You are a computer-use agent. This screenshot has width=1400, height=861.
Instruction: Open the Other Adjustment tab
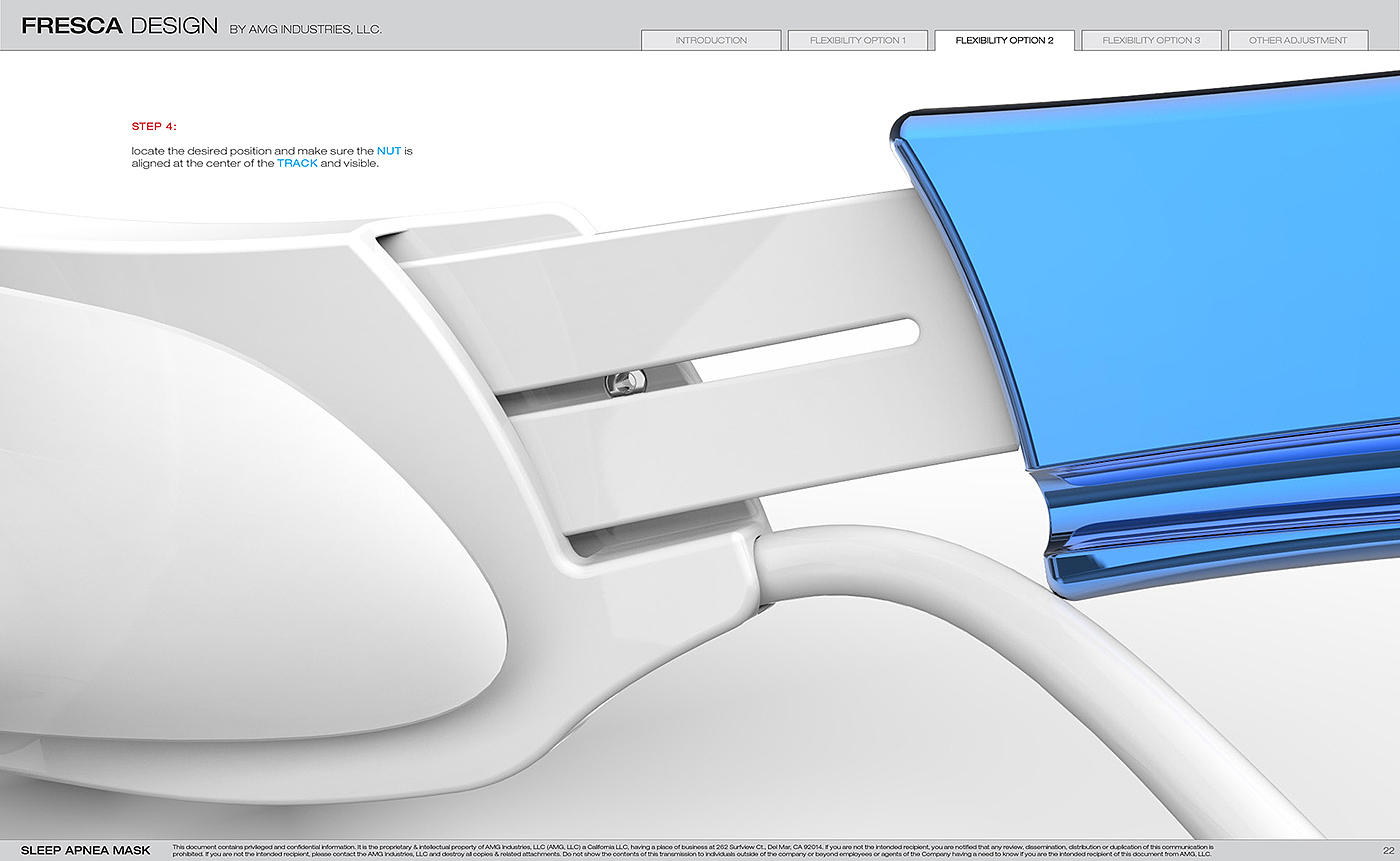(x=1298, y=41)
